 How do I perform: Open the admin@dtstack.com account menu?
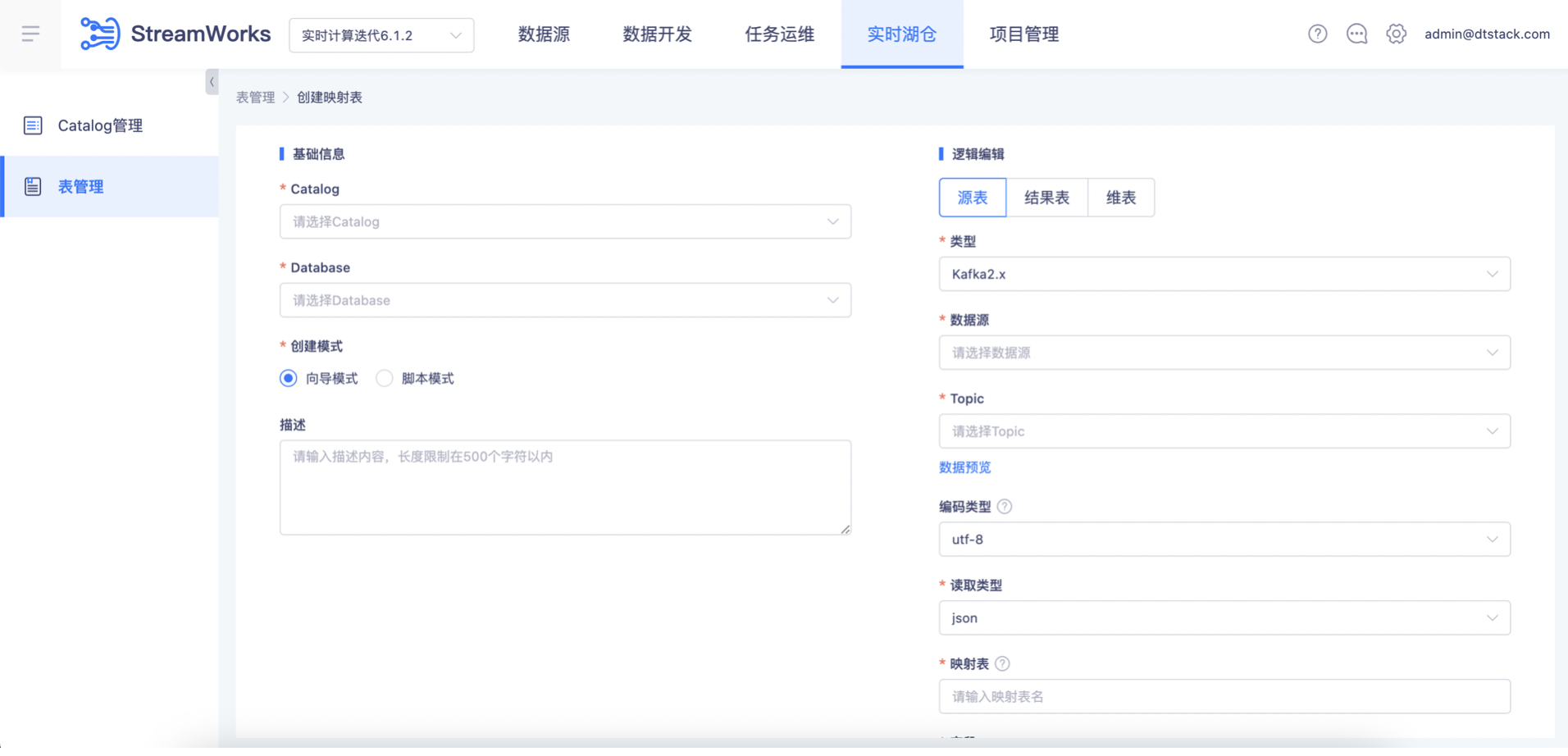coord(1487,34)
